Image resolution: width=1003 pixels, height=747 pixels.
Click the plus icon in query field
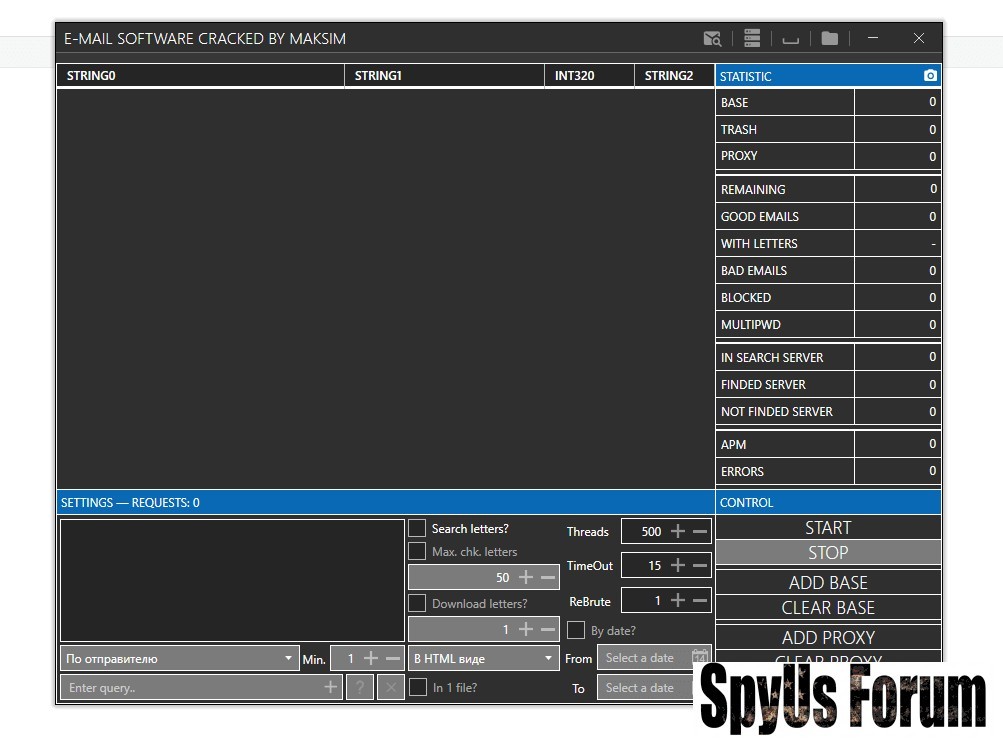tap(331, 687)
